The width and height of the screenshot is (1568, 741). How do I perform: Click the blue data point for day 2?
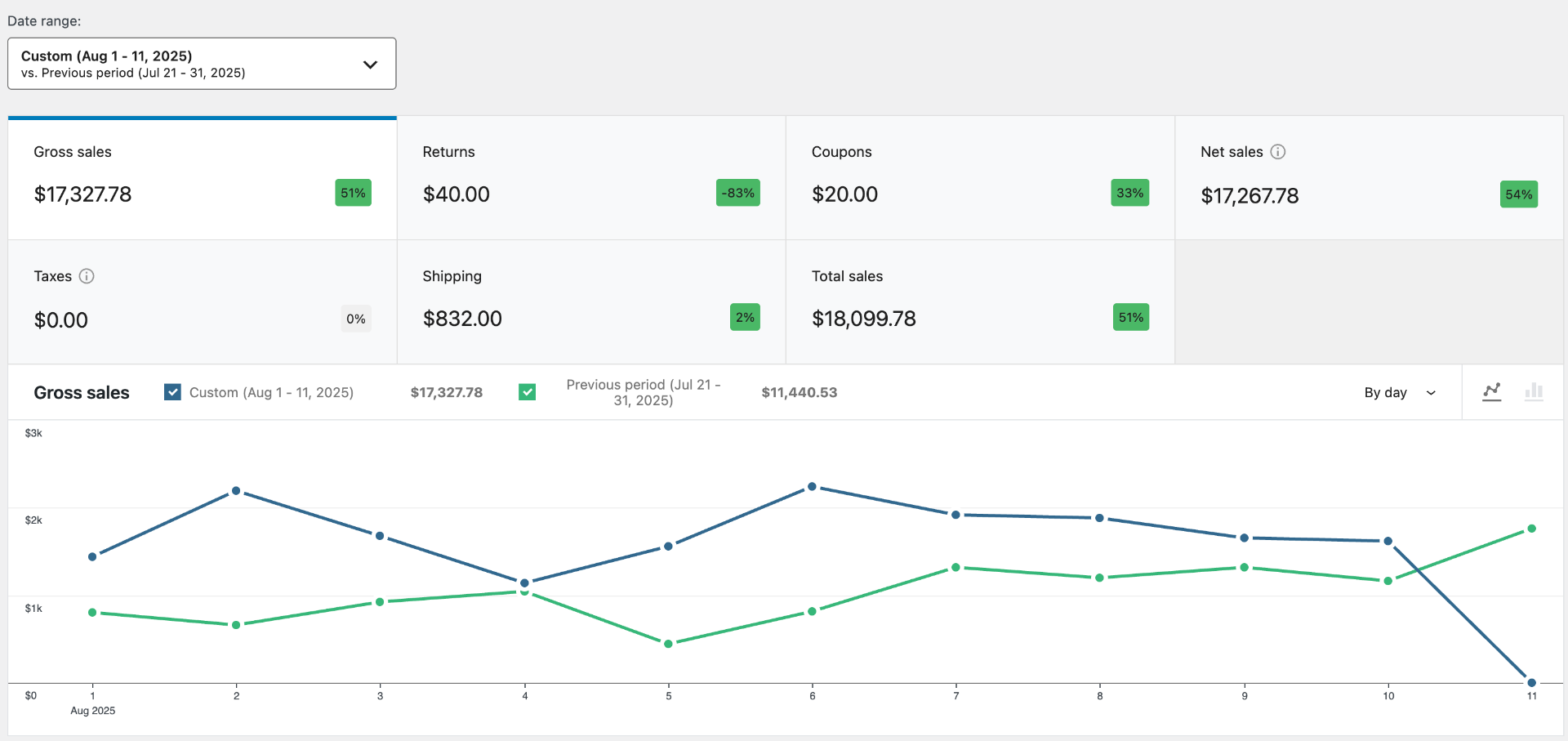point(236,491)
